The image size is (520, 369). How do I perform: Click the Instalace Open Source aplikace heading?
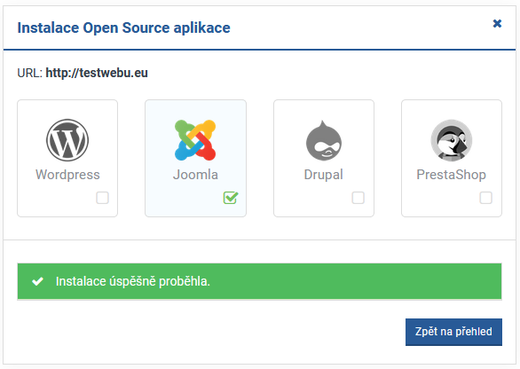tap(124, 28)
